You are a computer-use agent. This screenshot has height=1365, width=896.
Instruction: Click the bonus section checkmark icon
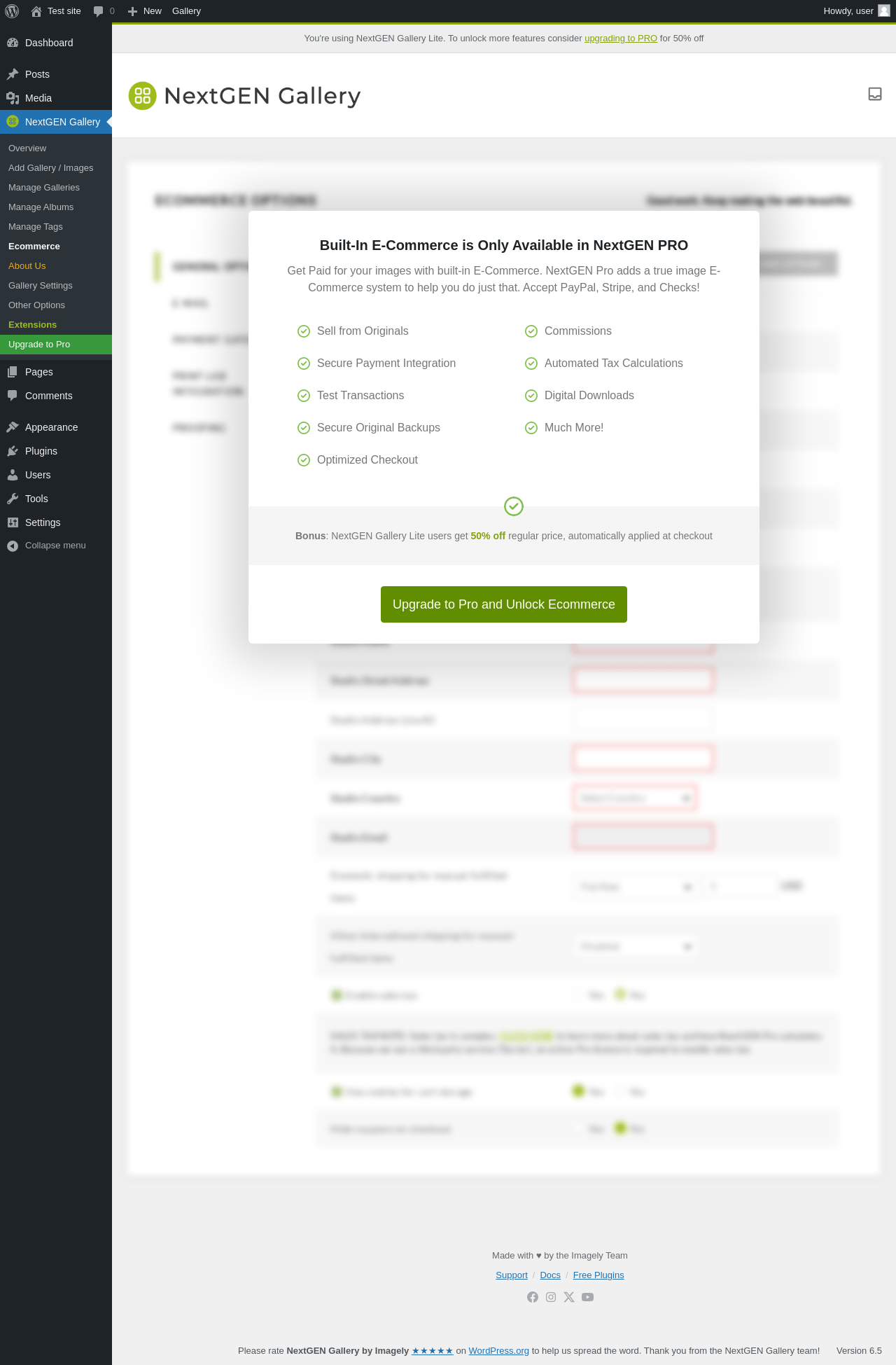pos(514,506)
